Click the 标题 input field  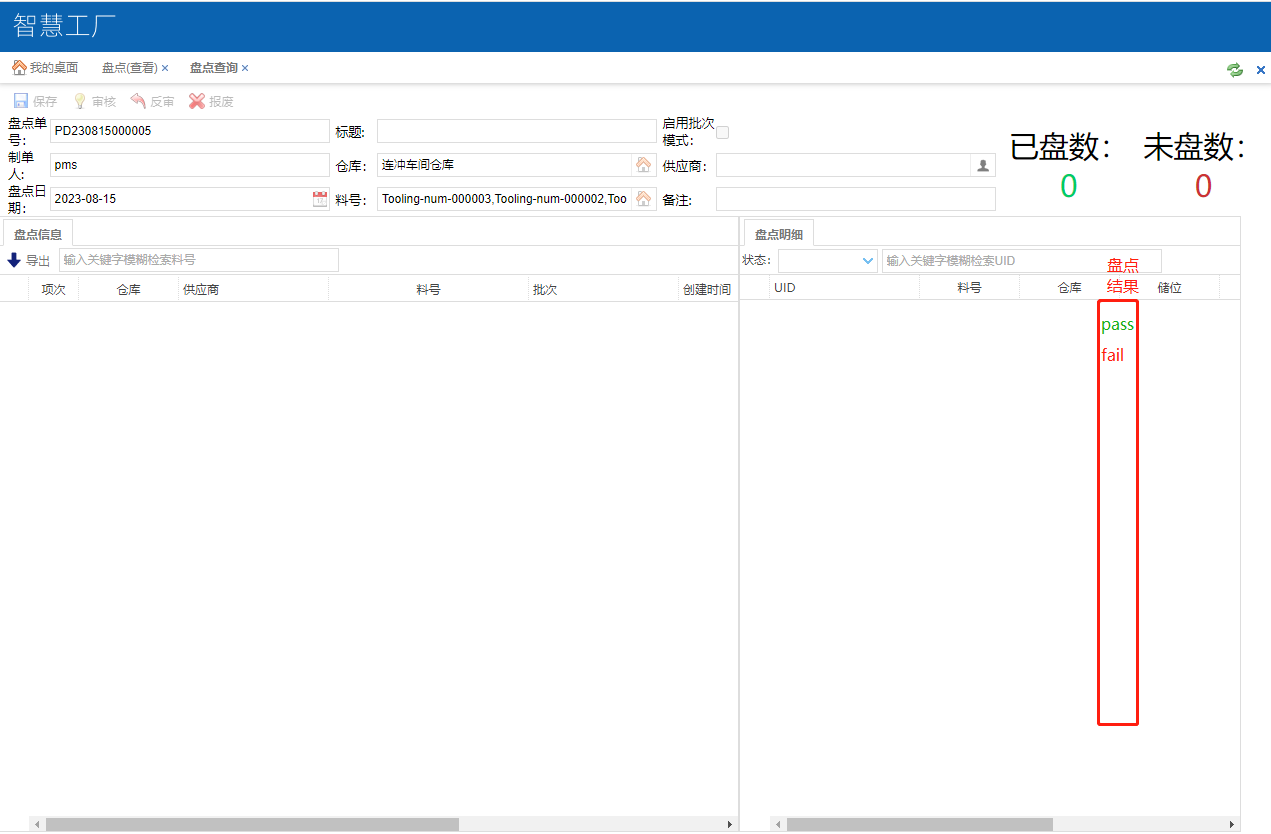pyautogui.click(x=516, y=131)
